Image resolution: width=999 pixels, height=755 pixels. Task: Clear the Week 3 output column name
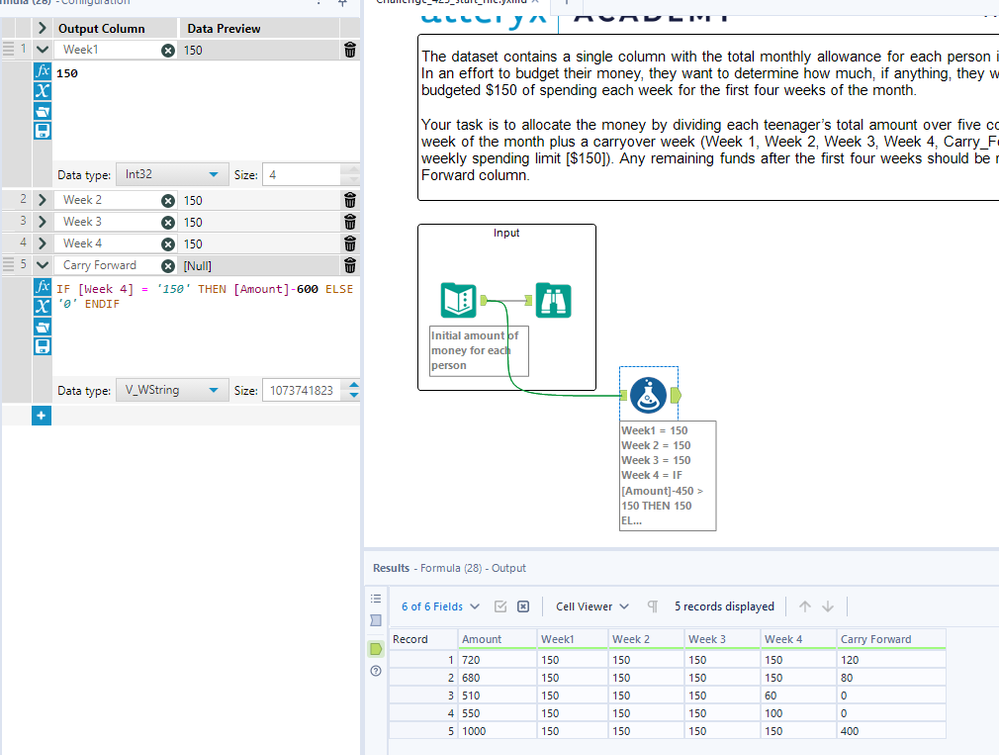tap(168, 222)
